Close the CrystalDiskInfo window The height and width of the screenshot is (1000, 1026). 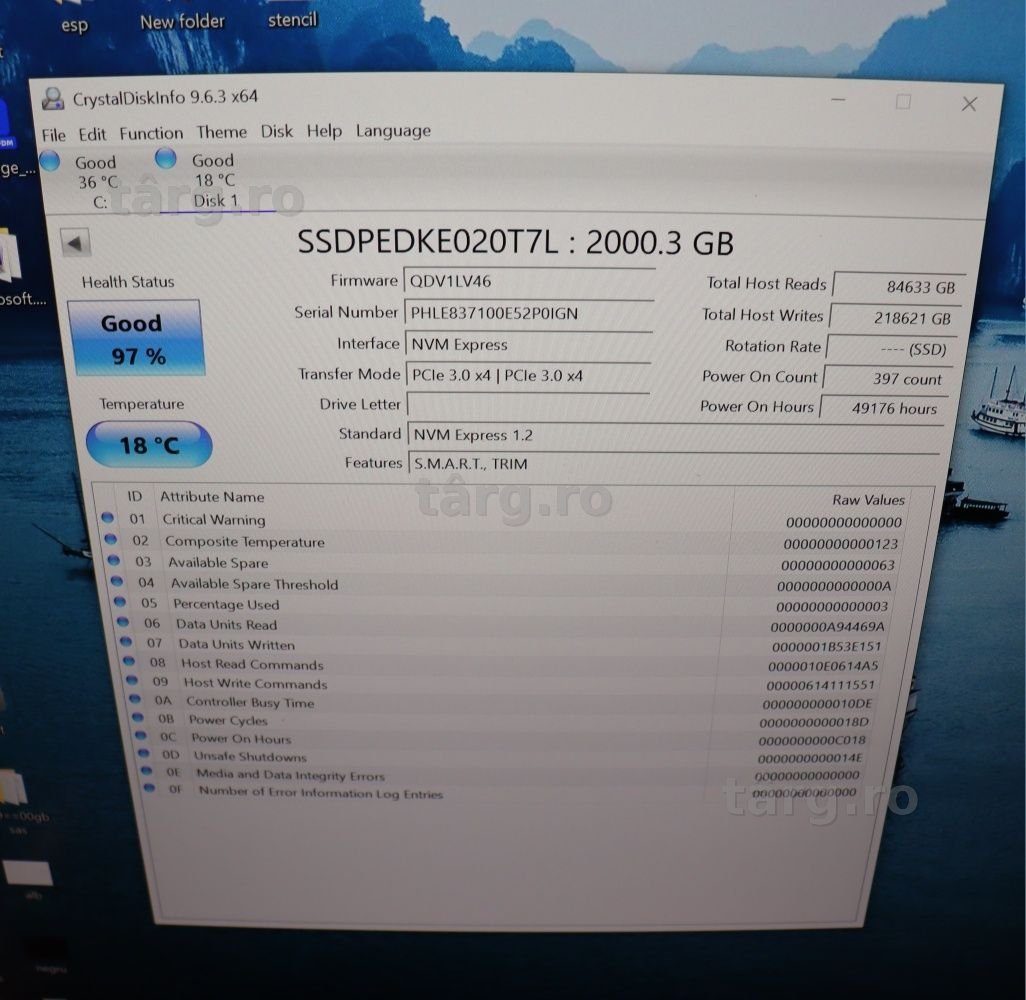point(969,103)
